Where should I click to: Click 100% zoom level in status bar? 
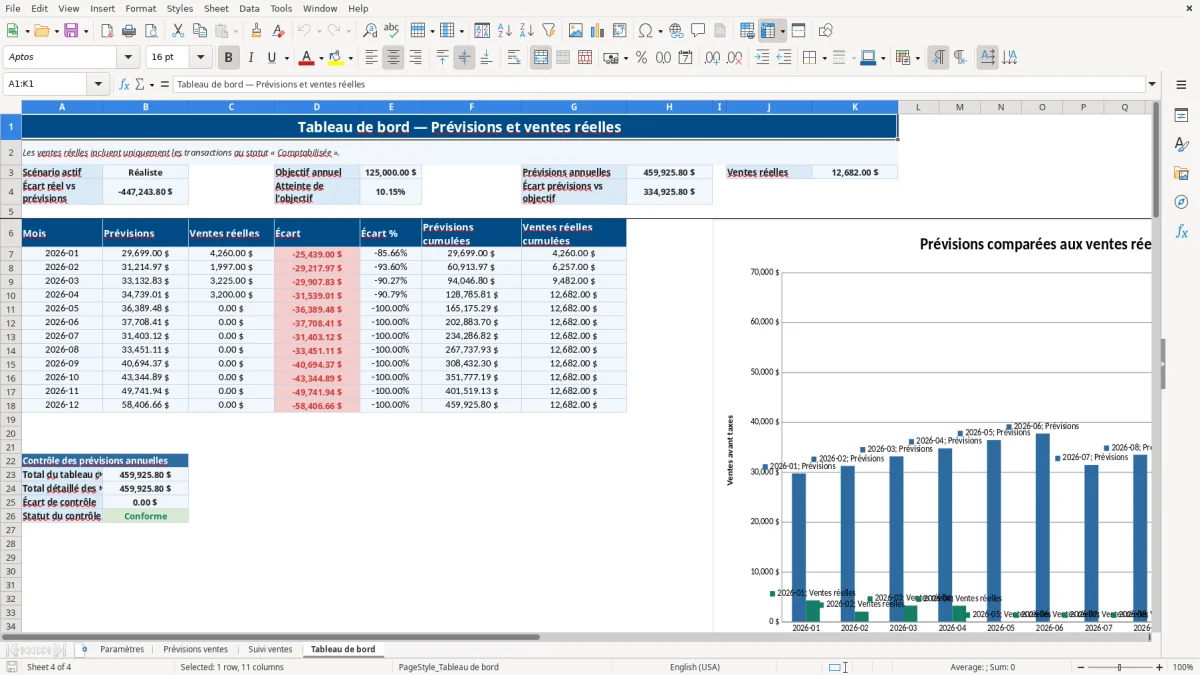point(1182,667)
